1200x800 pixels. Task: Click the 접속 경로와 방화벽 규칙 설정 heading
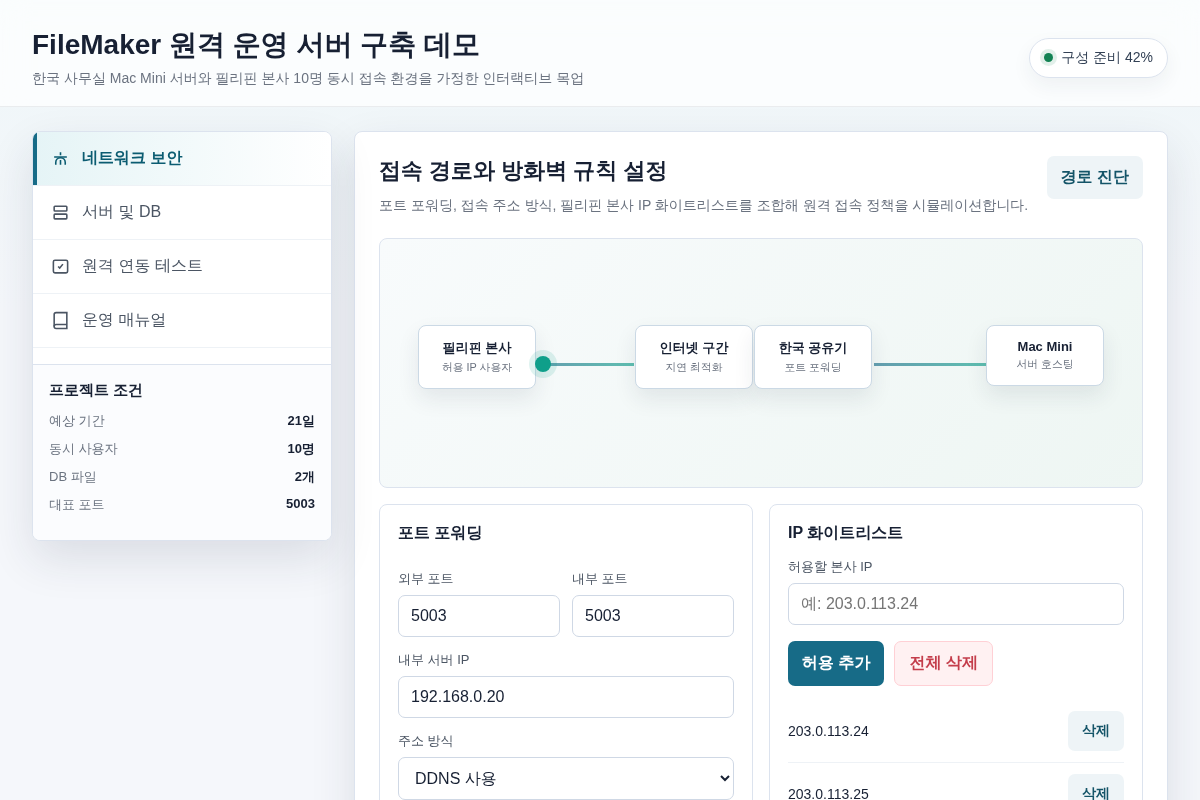(x=523, y=171)
